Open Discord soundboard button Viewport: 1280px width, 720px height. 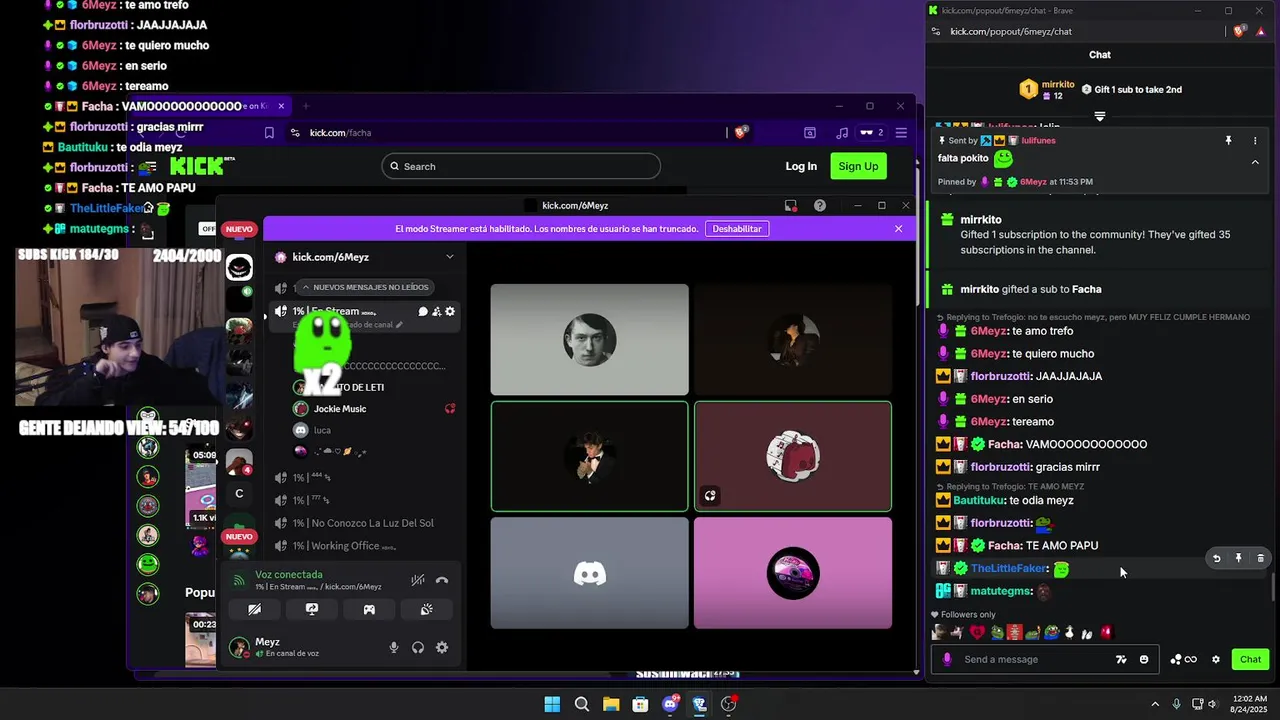tap(427, 609)
